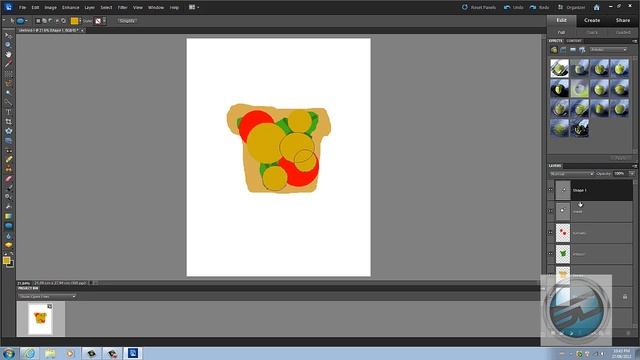640x360 pixels.
Task: Click the Colored Pencil filter thumbnail
Action: coord(559,68)
